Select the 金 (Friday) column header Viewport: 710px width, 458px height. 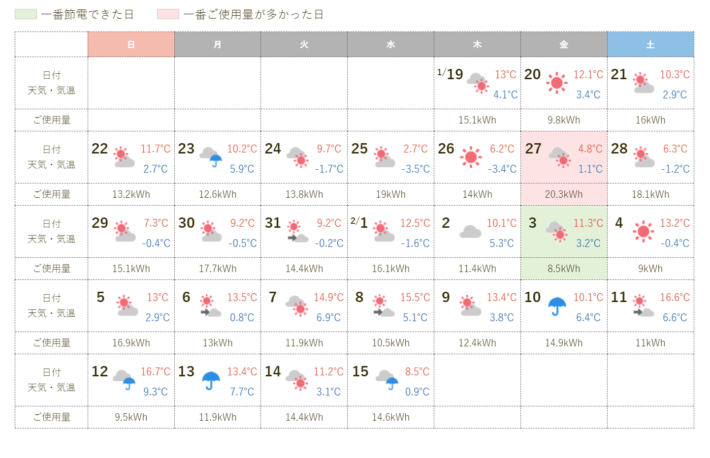[x=563, y=44]
